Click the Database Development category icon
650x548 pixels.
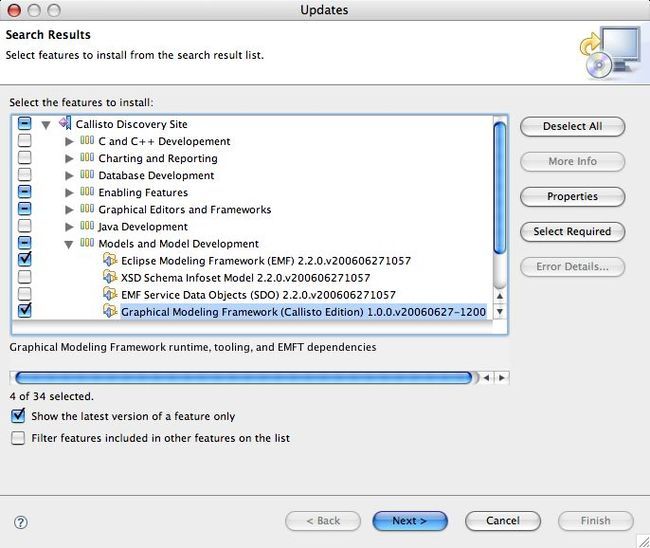[x=87, y=174]
